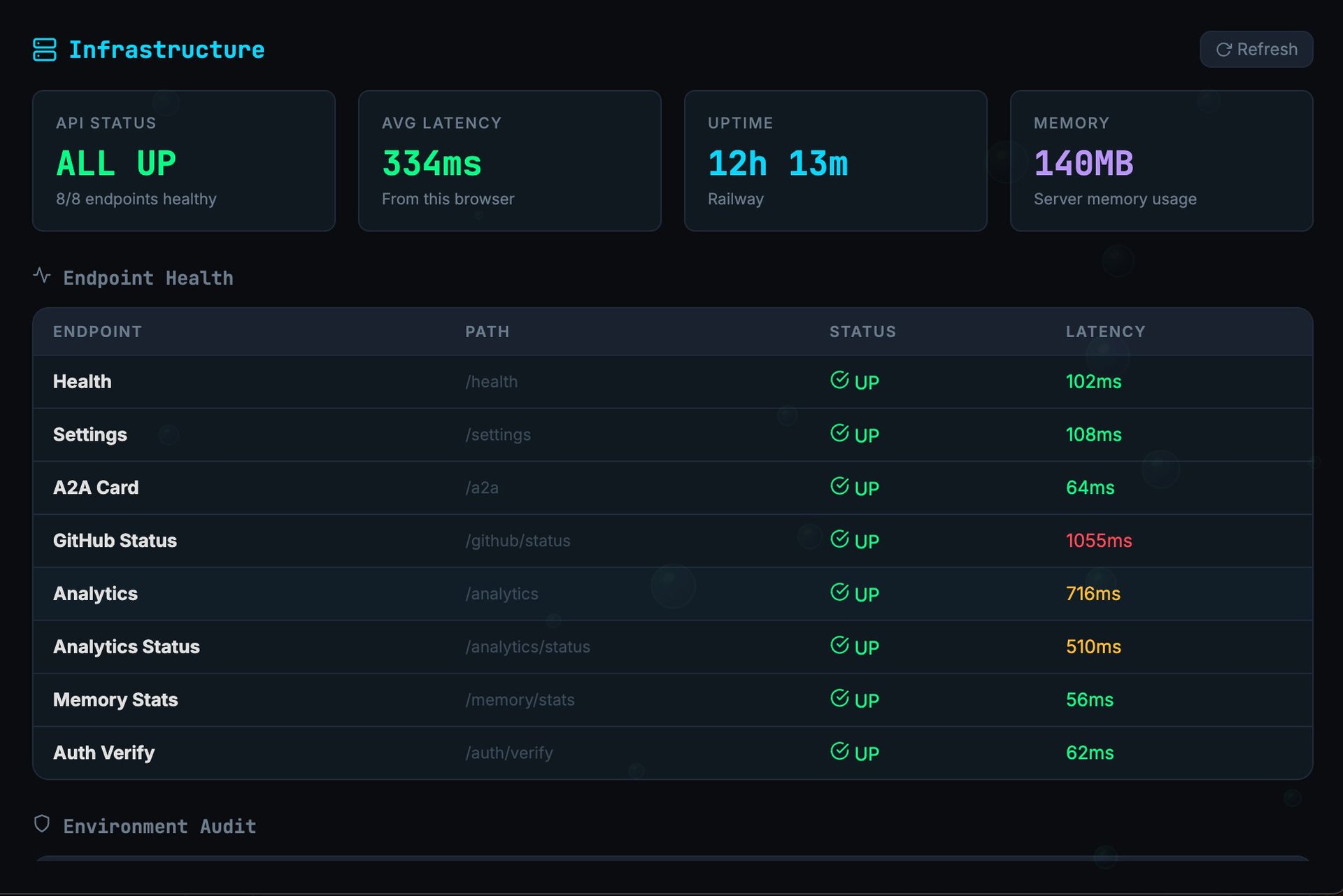Select the A2A Card endpoint name

[96, 488]
